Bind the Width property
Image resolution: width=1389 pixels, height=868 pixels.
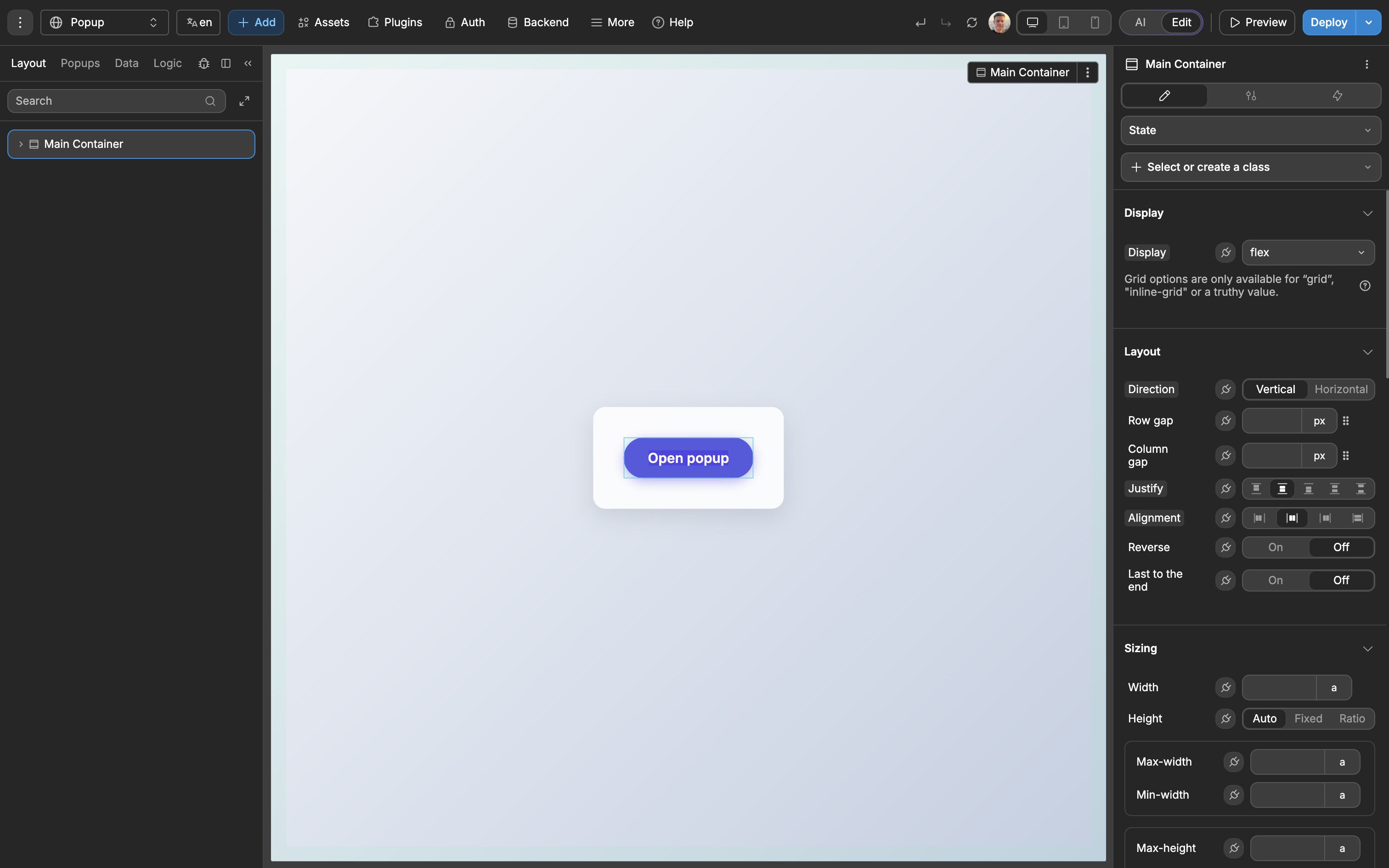tap(1225, 687)
